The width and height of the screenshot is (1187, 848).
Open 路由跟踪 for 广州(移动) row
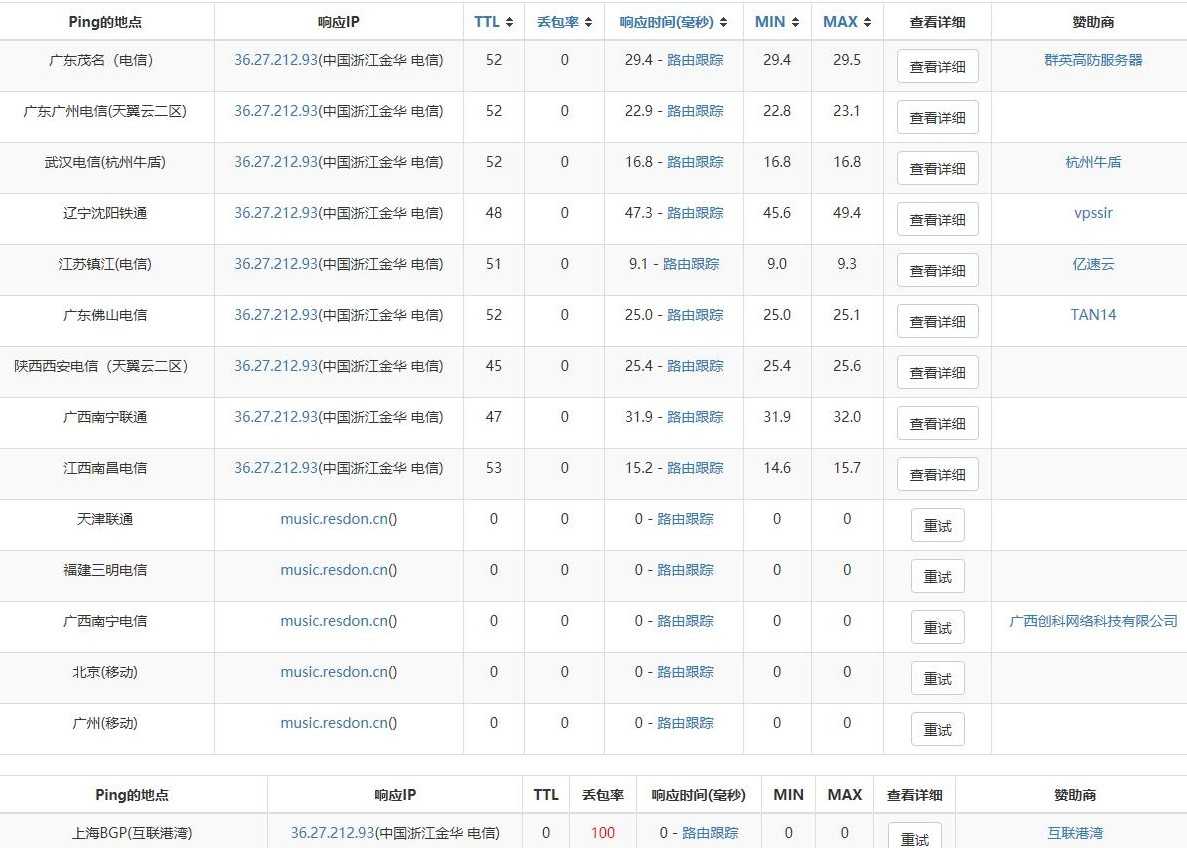point(685,723)
